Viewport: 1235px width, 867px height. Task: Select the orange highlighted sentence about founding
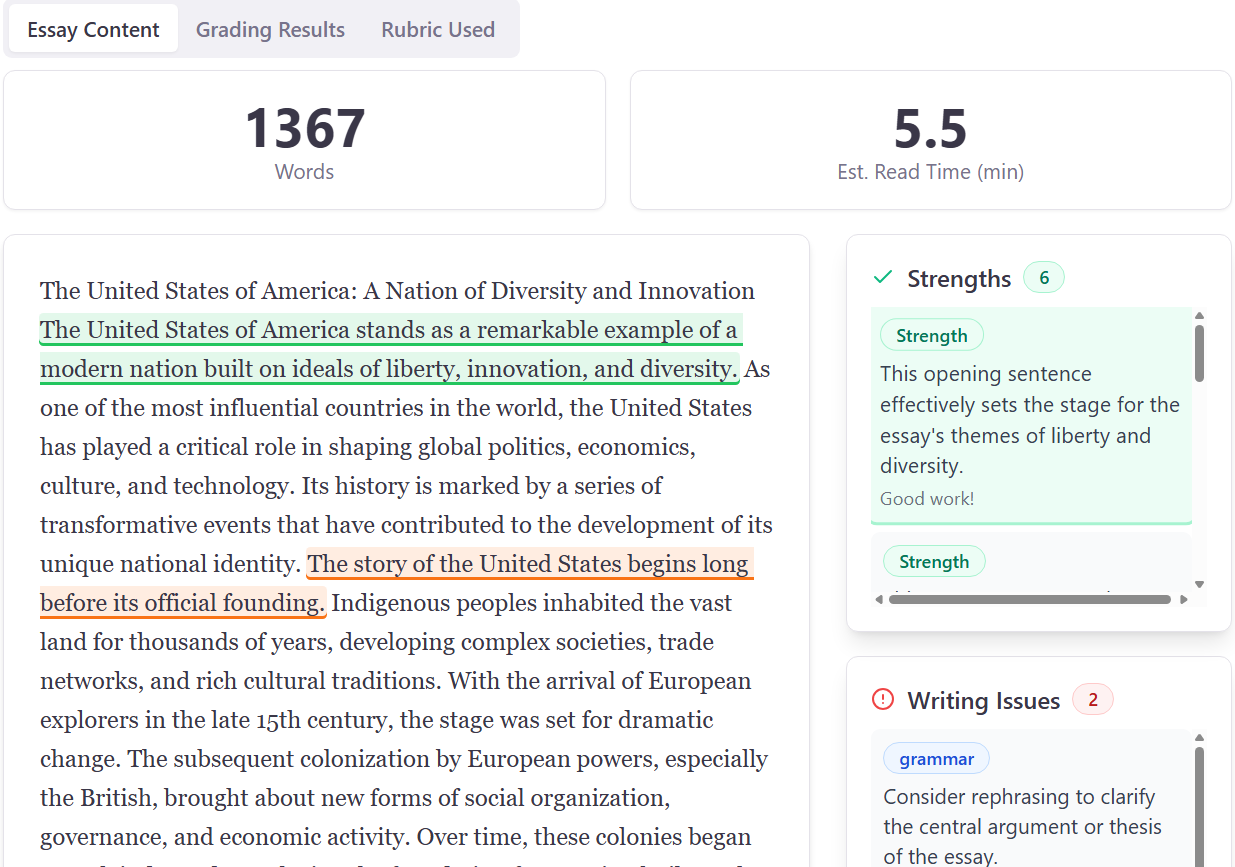tap(450, 582)
